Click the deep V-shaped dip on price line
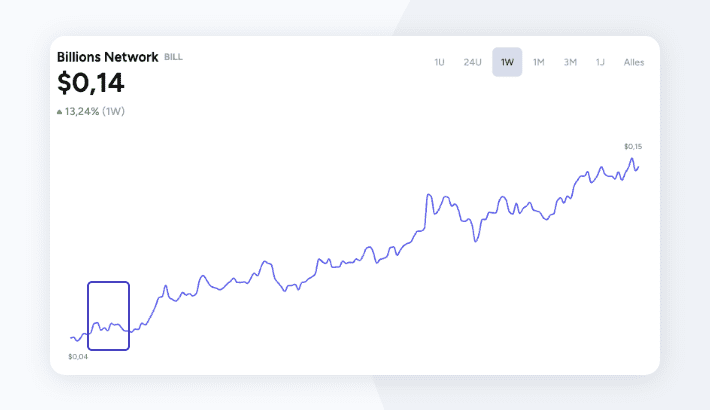 click(475, 241)
